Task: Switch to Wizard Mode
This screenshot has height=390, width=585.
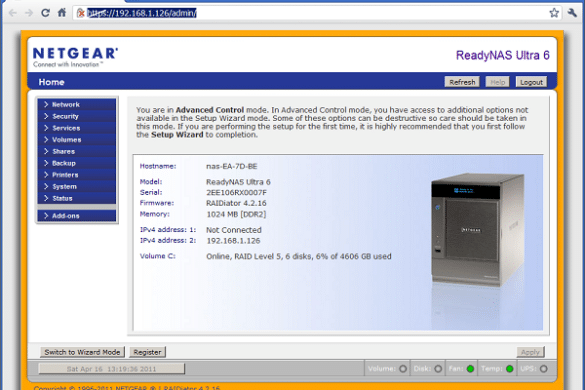Action: point(82,352)
